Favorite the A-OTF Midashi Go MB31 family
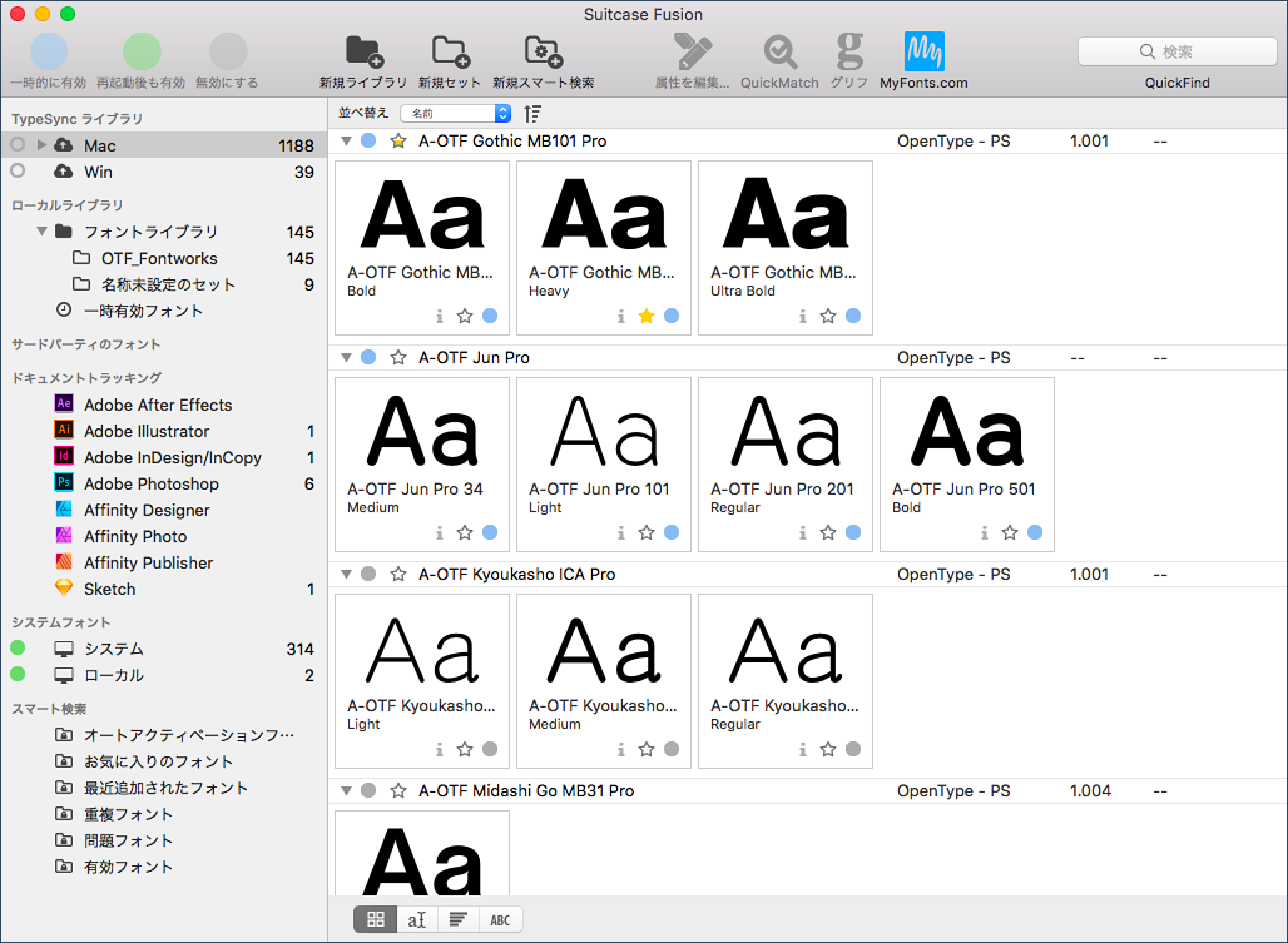This screenshot has height=943, width=1288. (398, 791)
